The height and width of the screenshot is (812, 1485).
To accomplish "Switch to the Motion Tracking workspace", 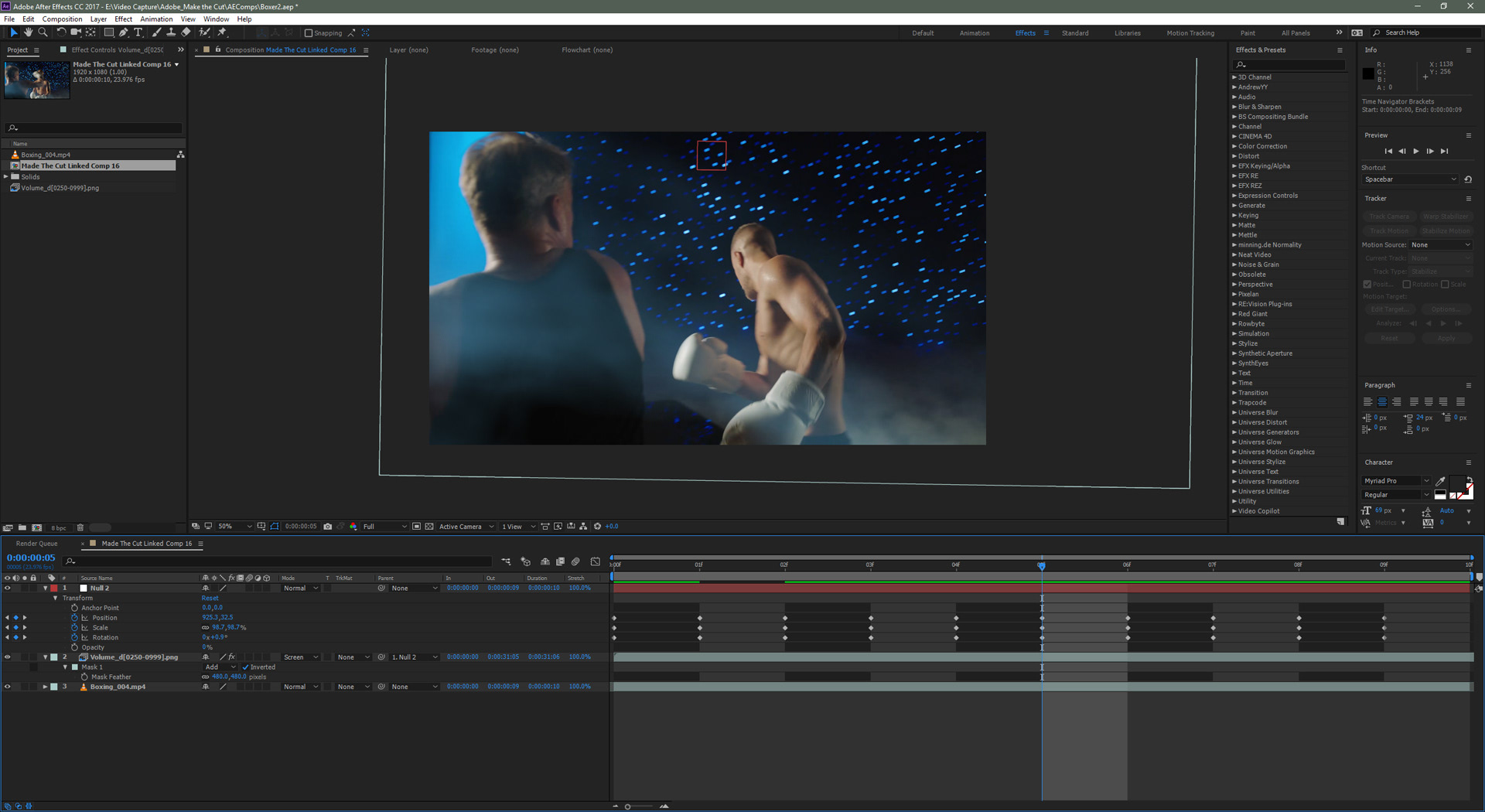I will click(x=1190, y=33).
